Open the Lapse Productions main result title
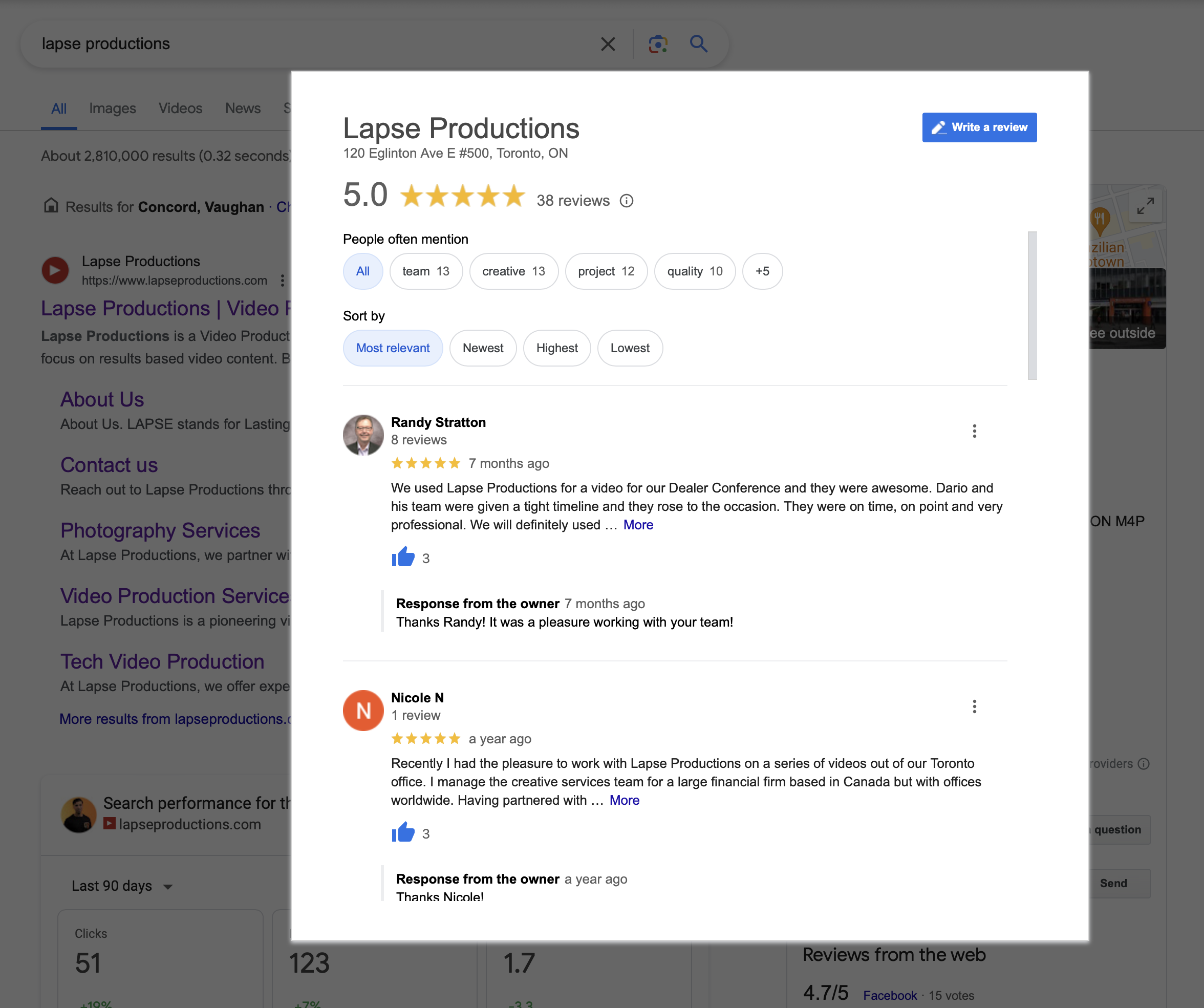The height and width of the screenshot is (1008, 1204). click(166, 309)
